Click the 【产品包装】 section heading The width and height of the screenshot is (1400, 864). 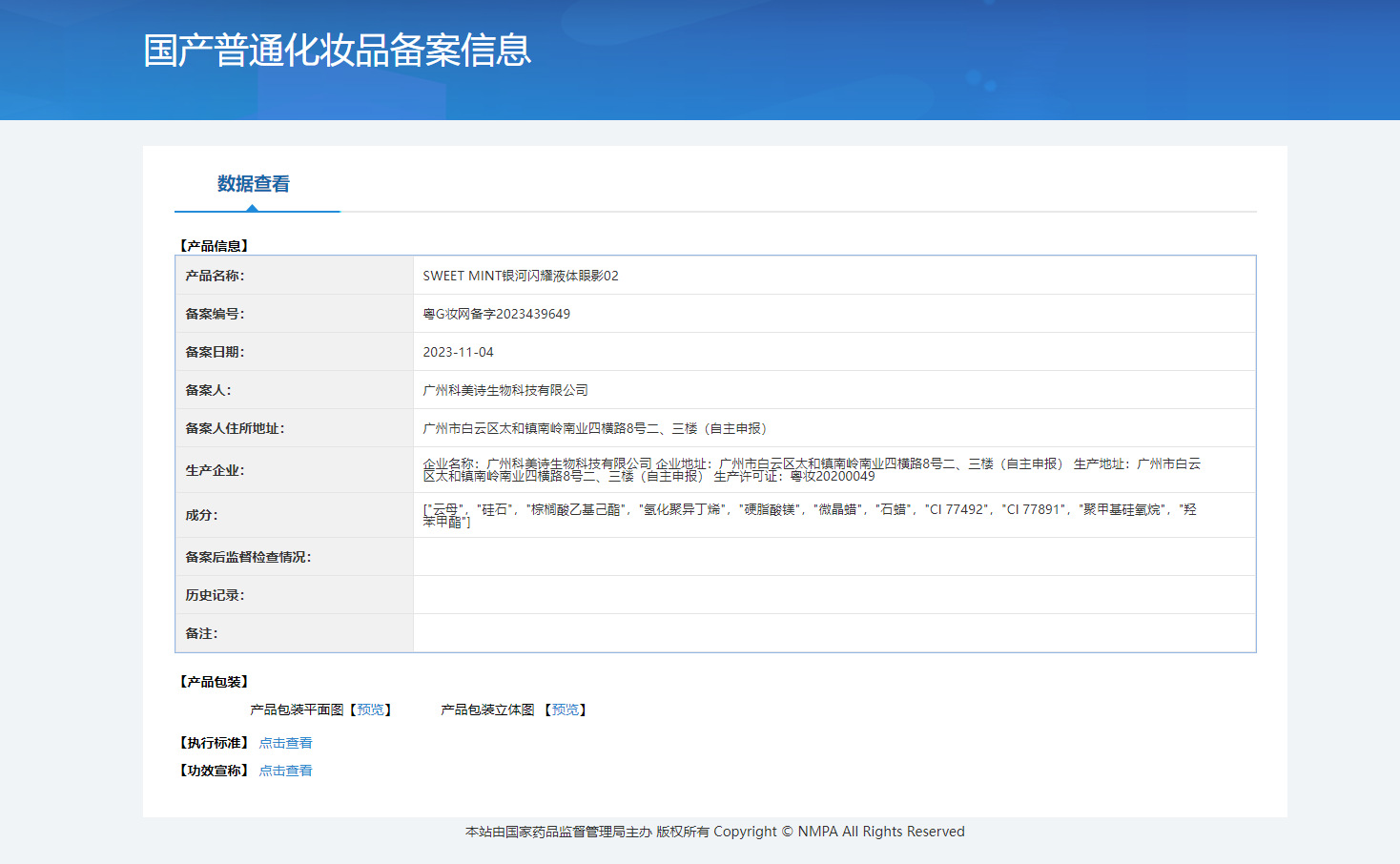[x=214, y=682]
